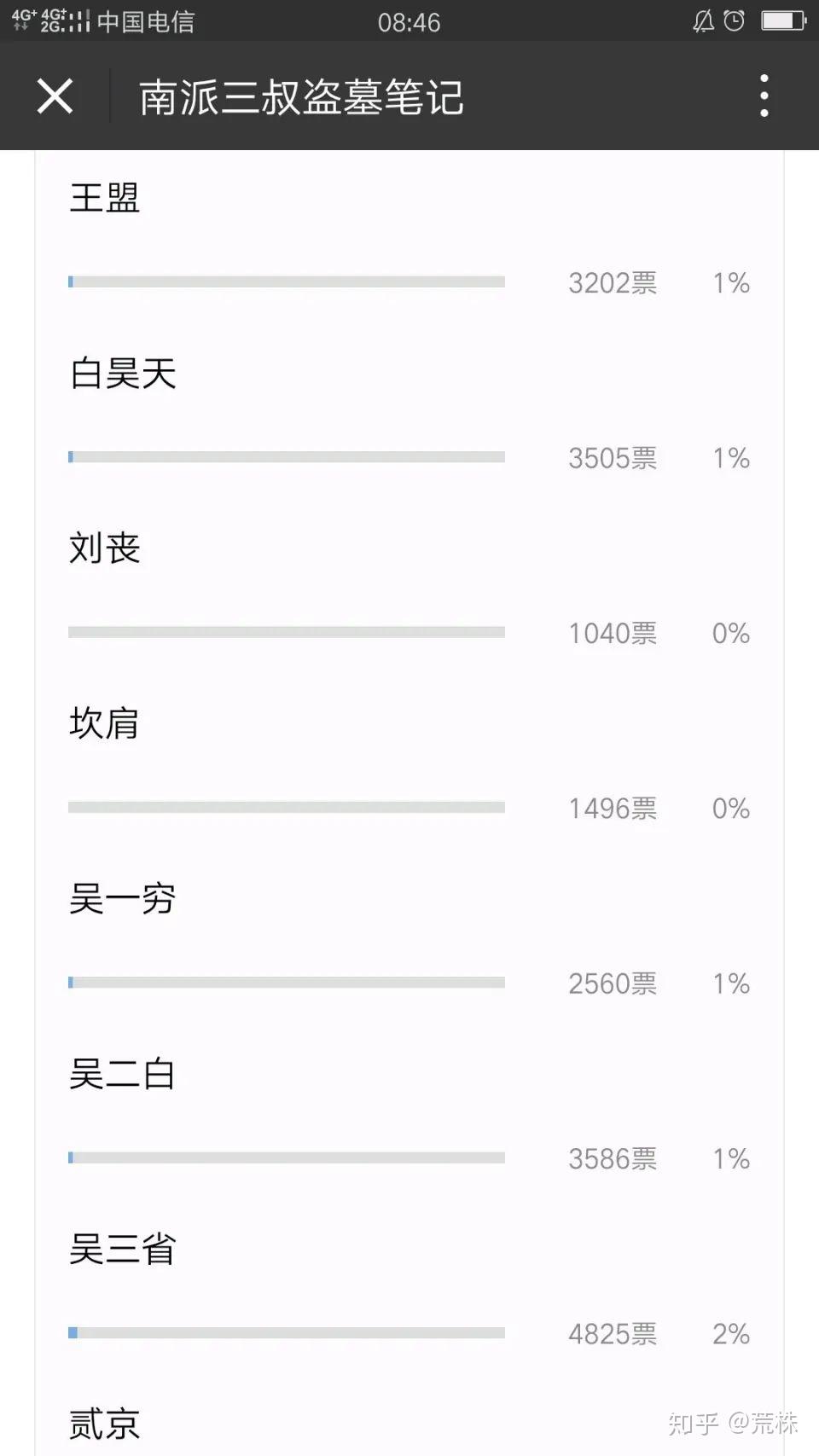This screenshot has height=1456, width=819.
Task: Tap the 4G signal strength indicator
Action: tap(51, 20)
